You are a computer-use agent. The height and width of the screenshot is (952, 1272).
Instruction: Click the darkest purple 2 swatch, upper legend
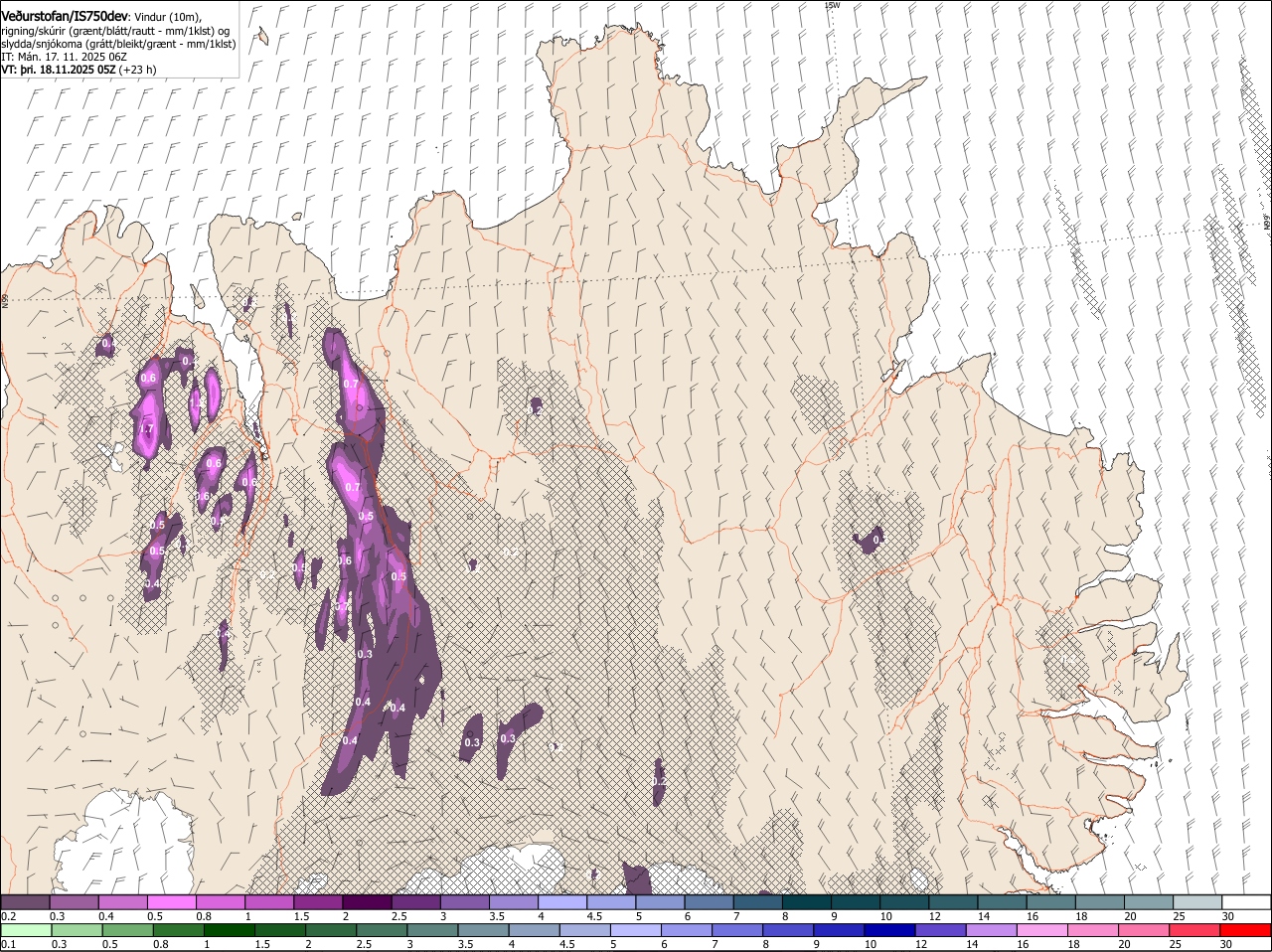(367, 902)
